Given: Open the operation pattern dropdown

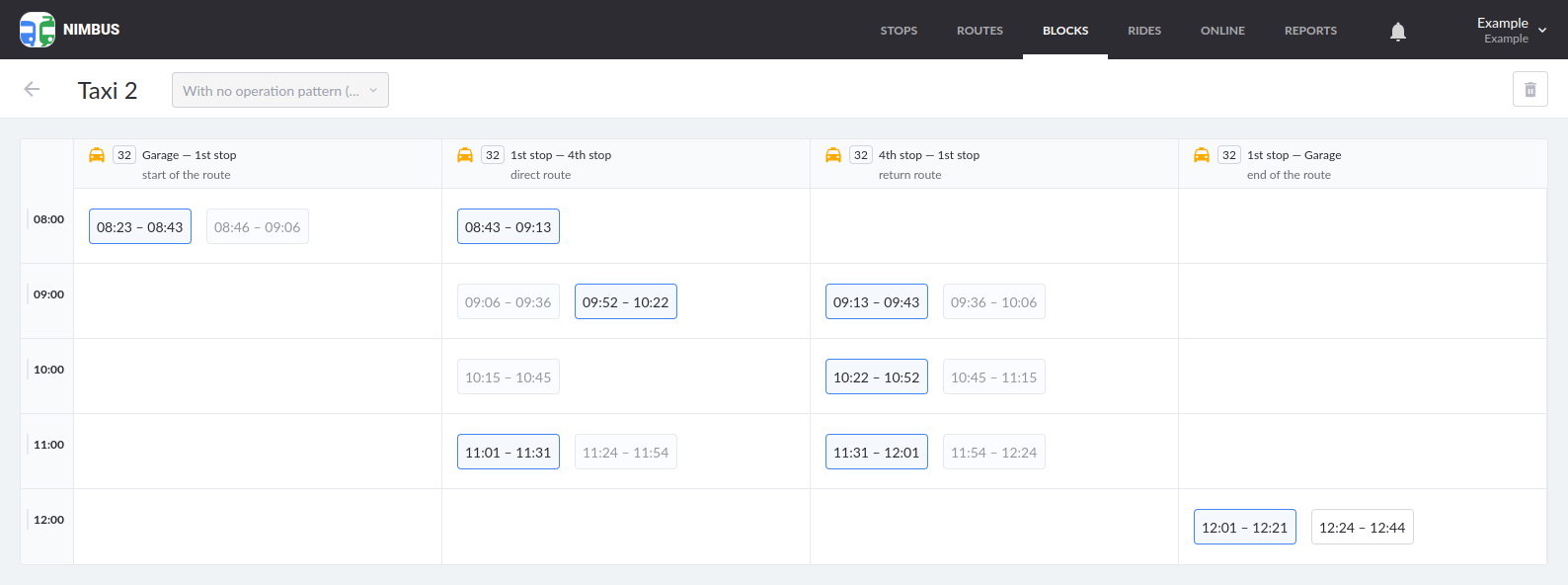Looking at the screenshot, I should pyautogui.click(x=280, y=90).
